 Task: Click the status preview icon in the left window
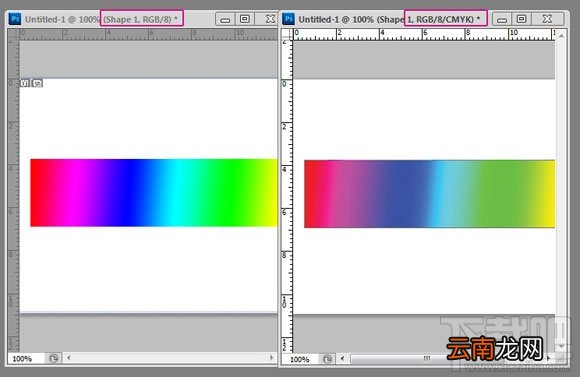pos(53,359)
